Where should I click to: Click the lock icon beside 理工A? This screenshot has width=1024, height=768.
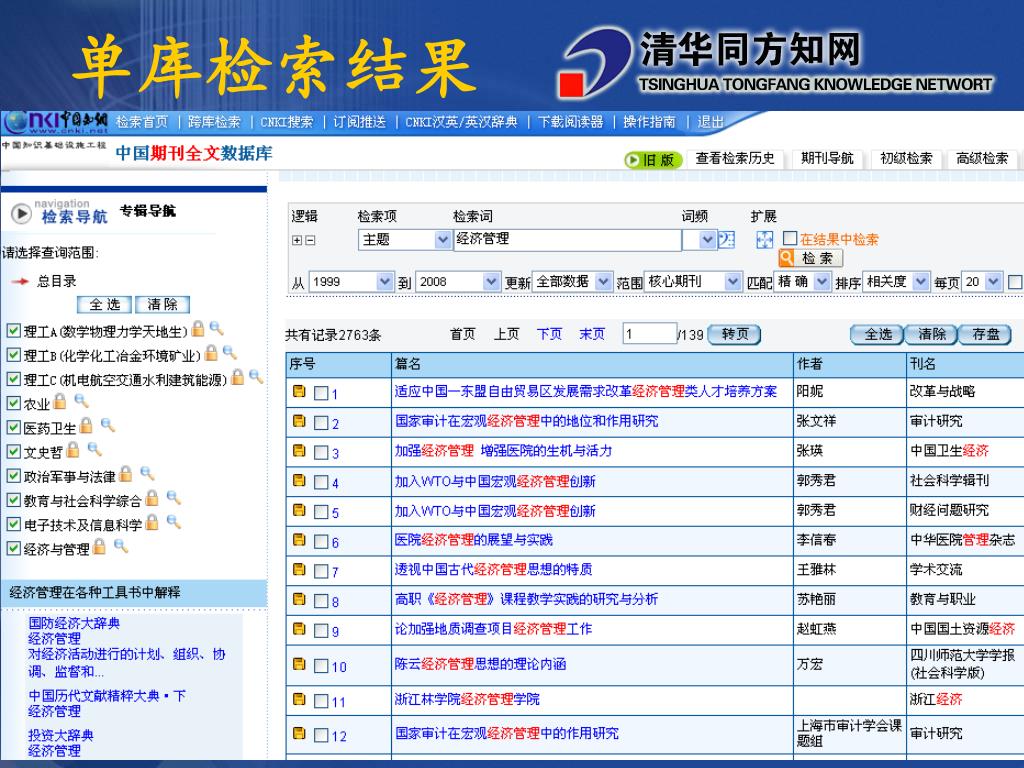pos(198,328)
